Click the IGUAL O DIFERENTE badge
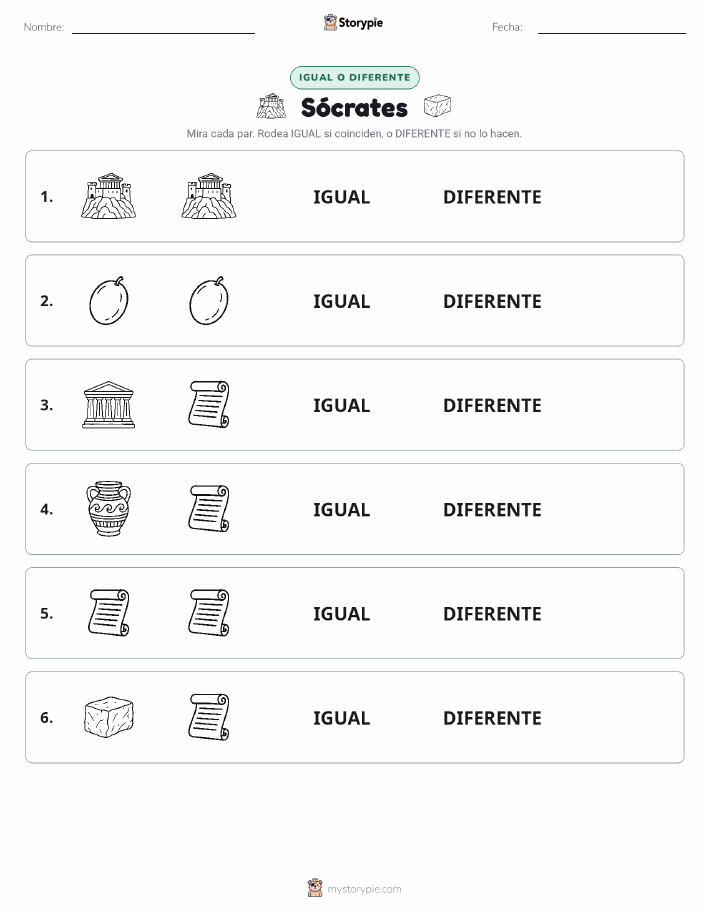The width and height of the screenshot is (709, 917). 354,77
